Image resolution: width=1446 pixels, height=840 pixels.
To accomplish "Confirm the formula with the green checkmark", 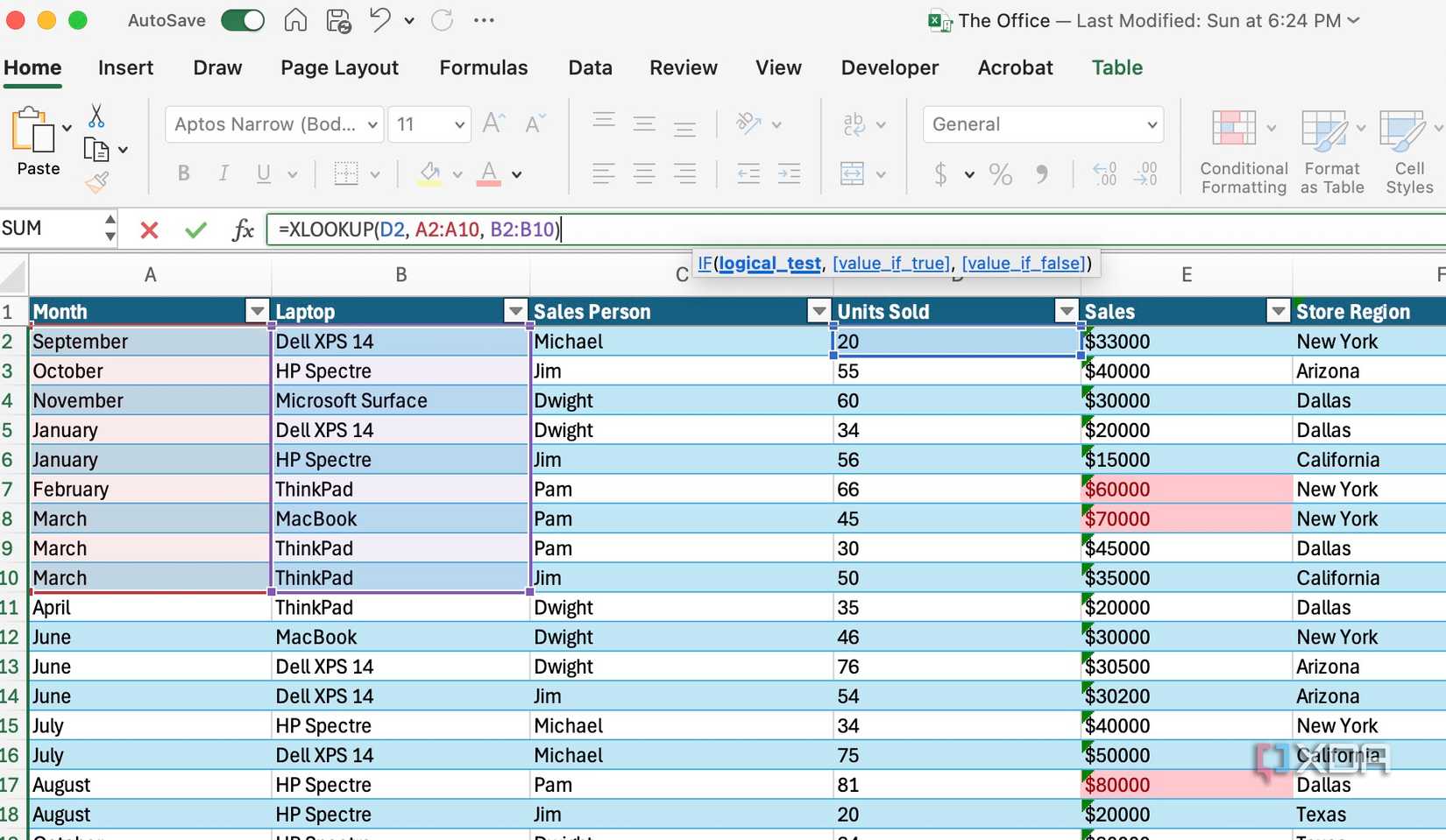I will click(195, 229).
